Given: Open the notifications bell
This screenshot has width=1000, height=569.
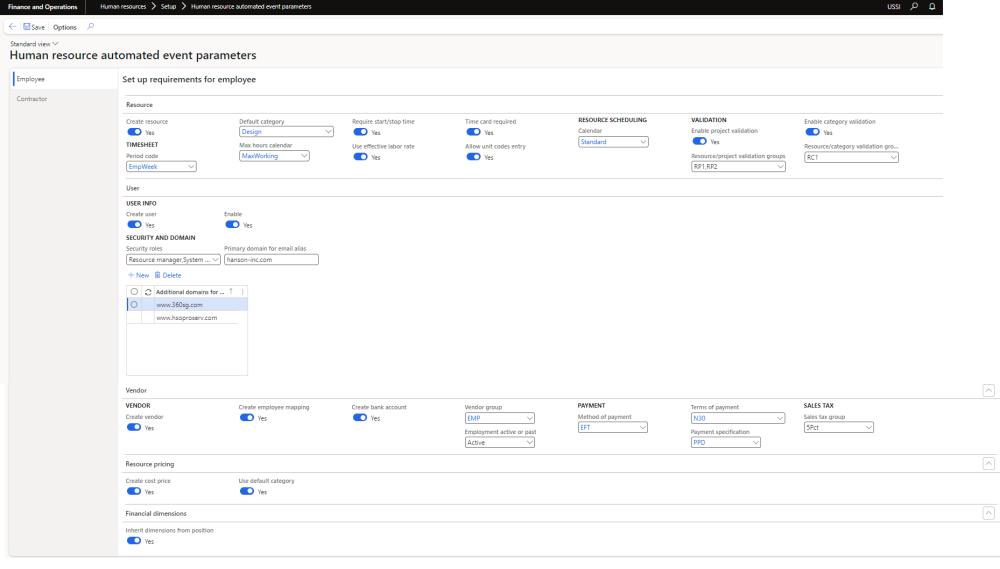Looking at the screenshot, I should (932, 7).
